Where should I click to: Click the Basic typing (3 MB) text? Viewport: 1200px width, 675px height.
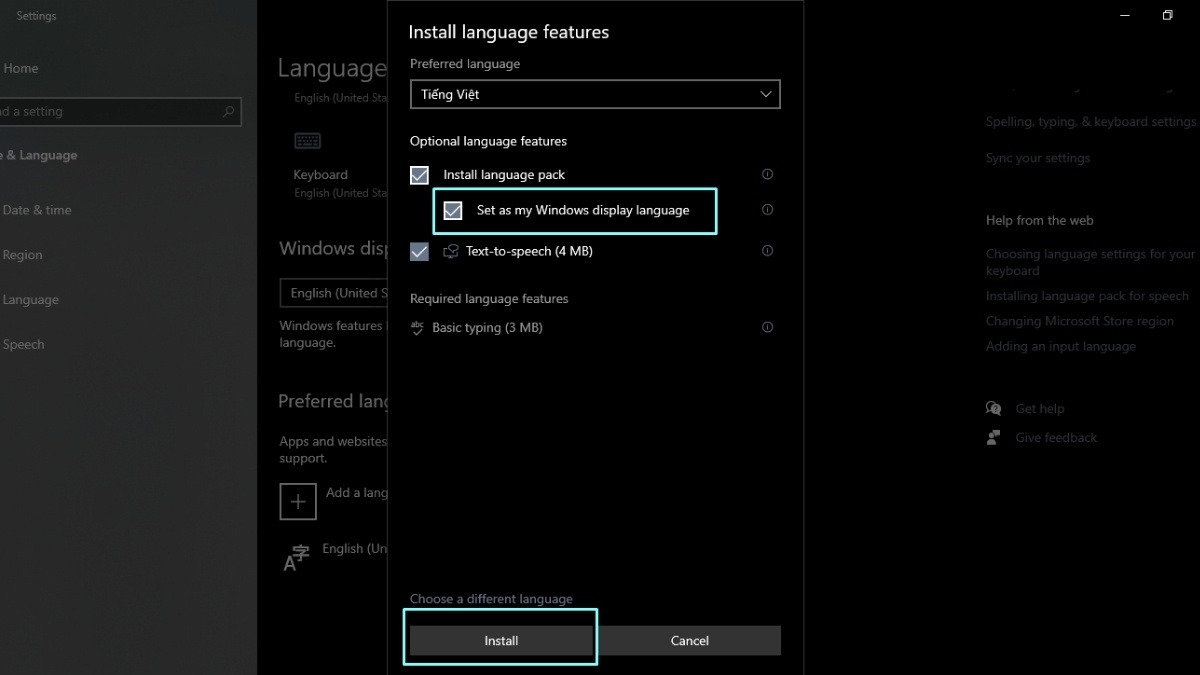point(487,328)
